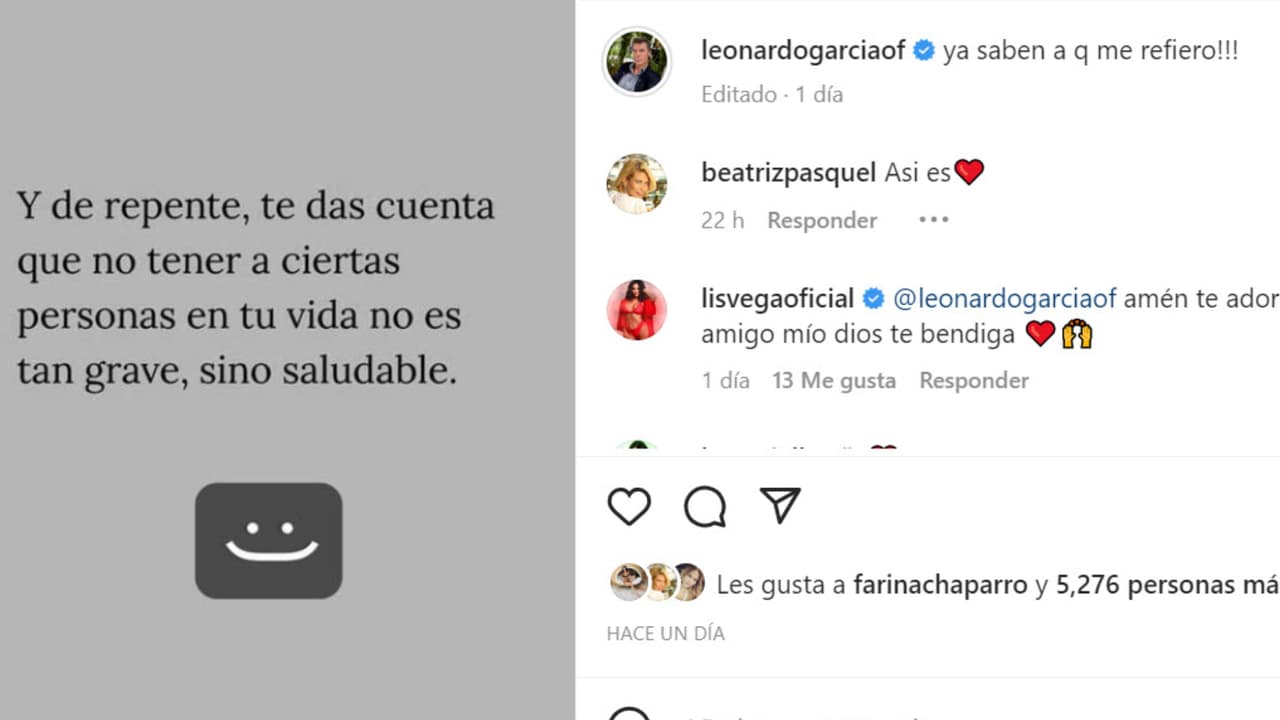This screenshot has width=1280, height=720.
Task: Click the smiley face icon on the quote image
Action: pyautogui.click(x=268, y=540)
